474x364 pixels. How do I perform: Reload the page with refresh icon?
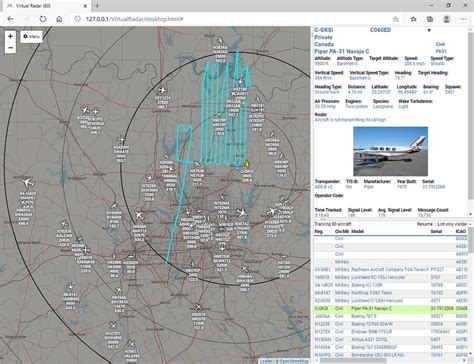coord(43,19)
